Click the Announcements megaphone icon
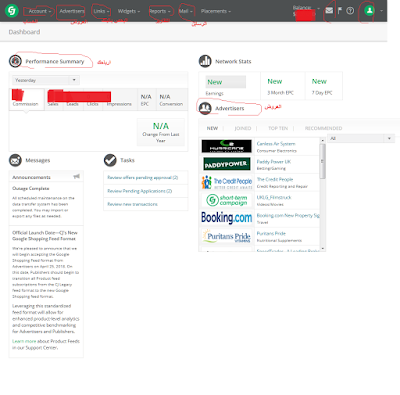This screenshot has width=400, height=395. pos(77,176)
